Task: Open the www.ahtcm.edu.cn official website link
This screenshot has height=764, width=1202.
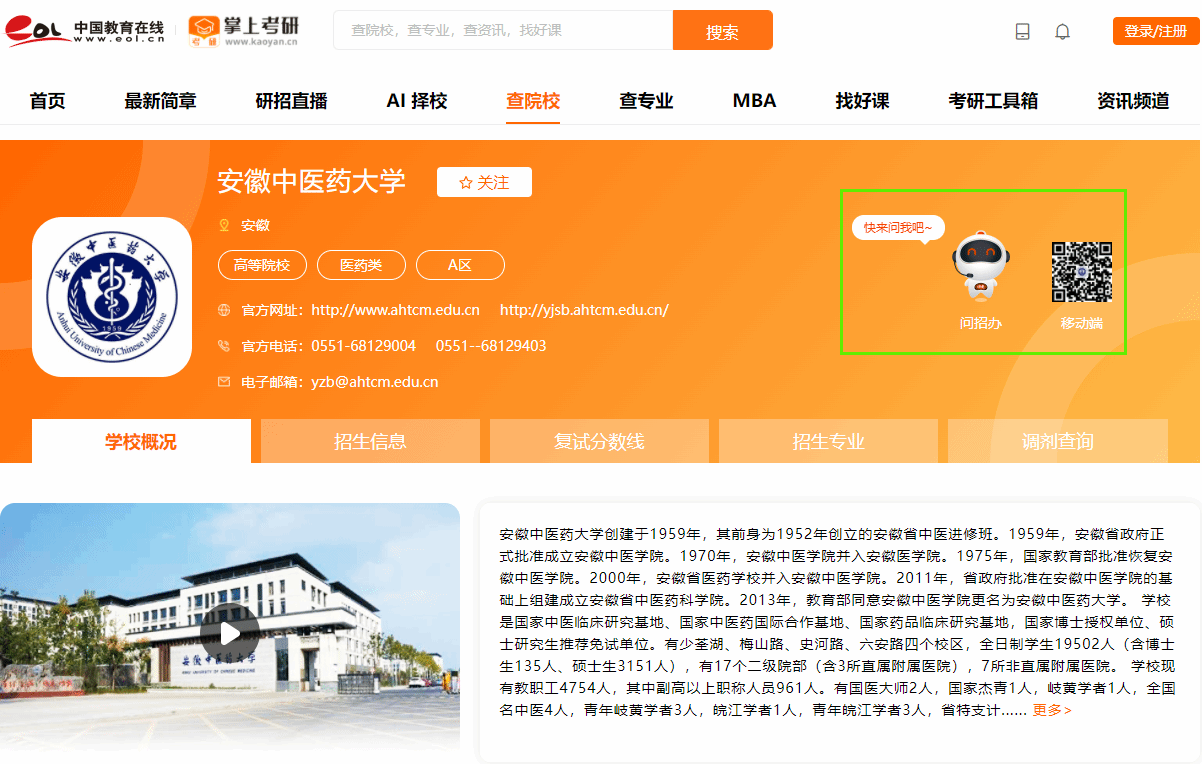Action: click(x=395, y=310)
